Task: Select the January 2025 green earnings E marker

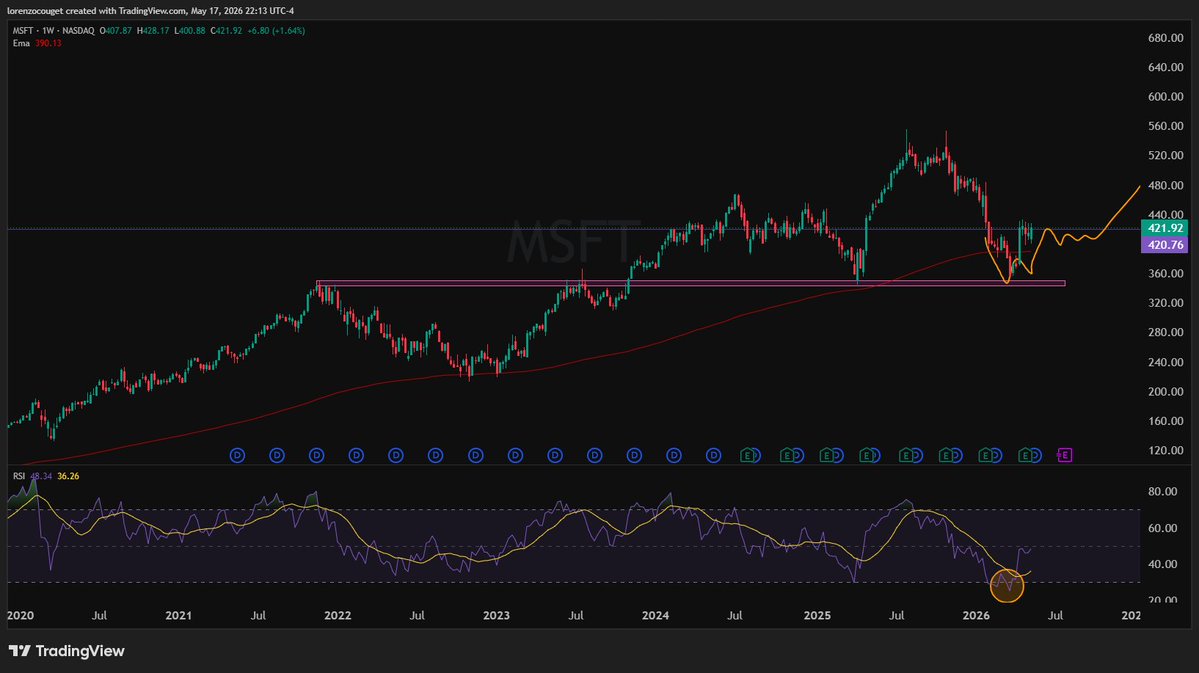Action: (x=826, y=455)
